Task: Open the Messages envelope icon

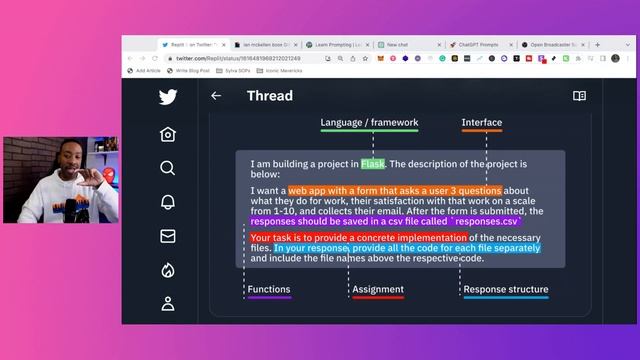Action: coord(168,236)
